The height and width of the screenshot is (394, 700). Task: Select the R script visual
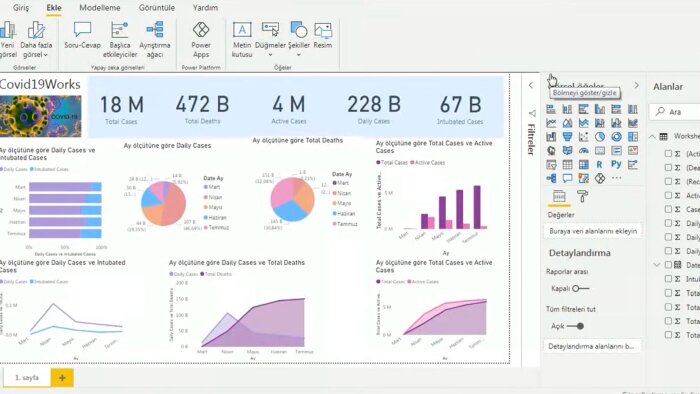(600, 165)
